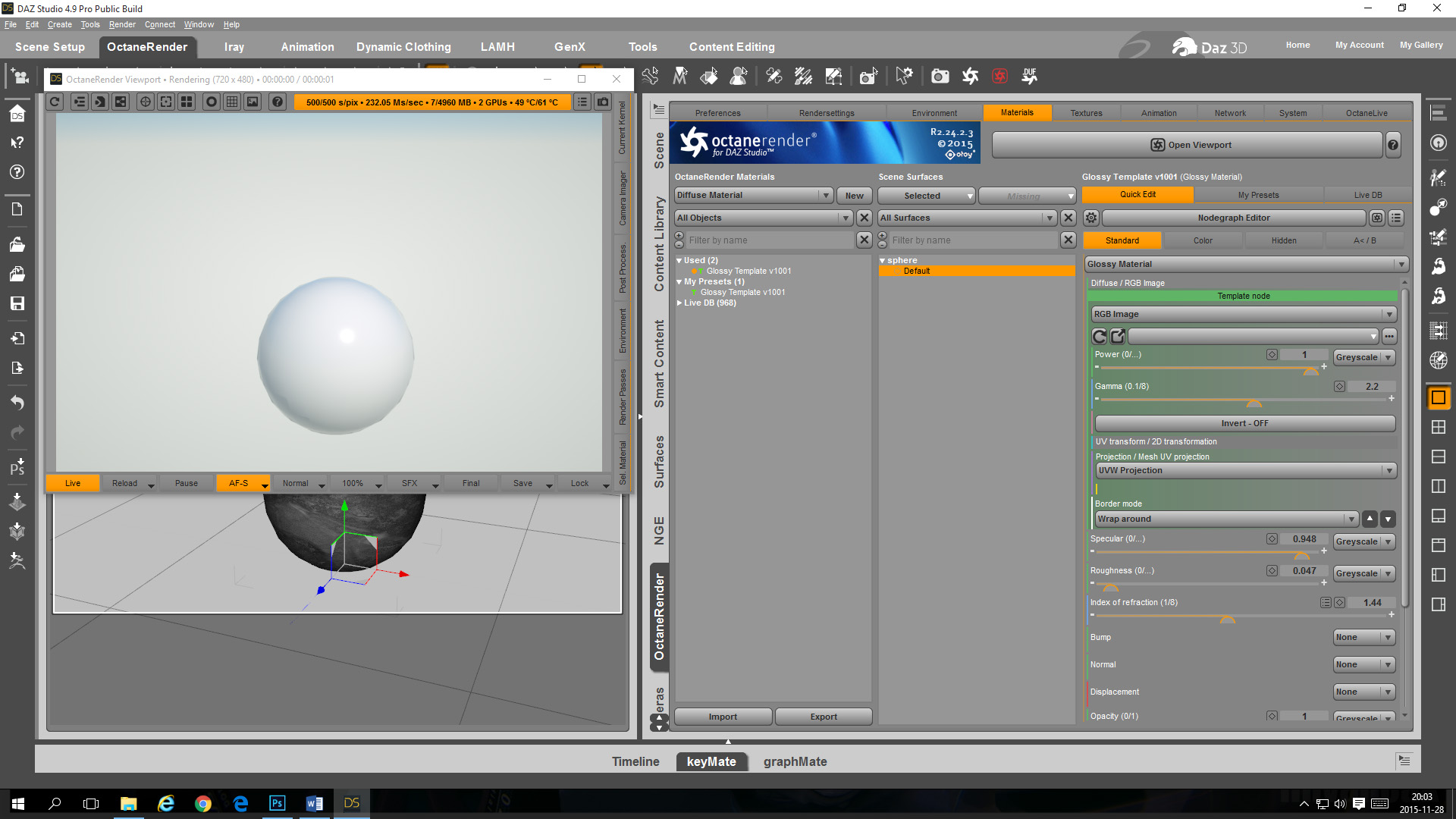
Task: Toggle Live rendering mode button
Action: pyautogui.click(x=73, y=483)
